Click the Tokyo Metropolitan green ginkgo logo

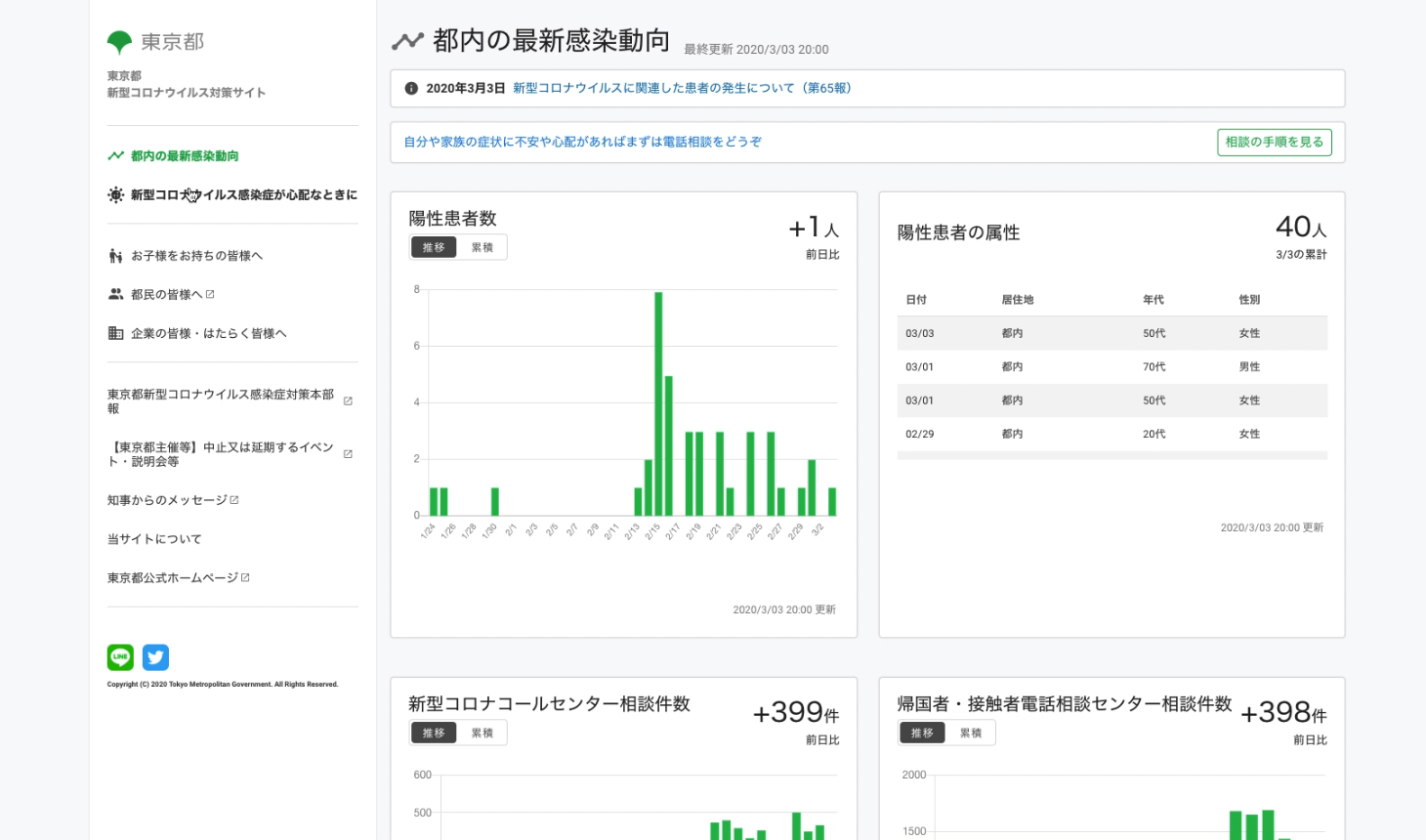click(119, 42)
